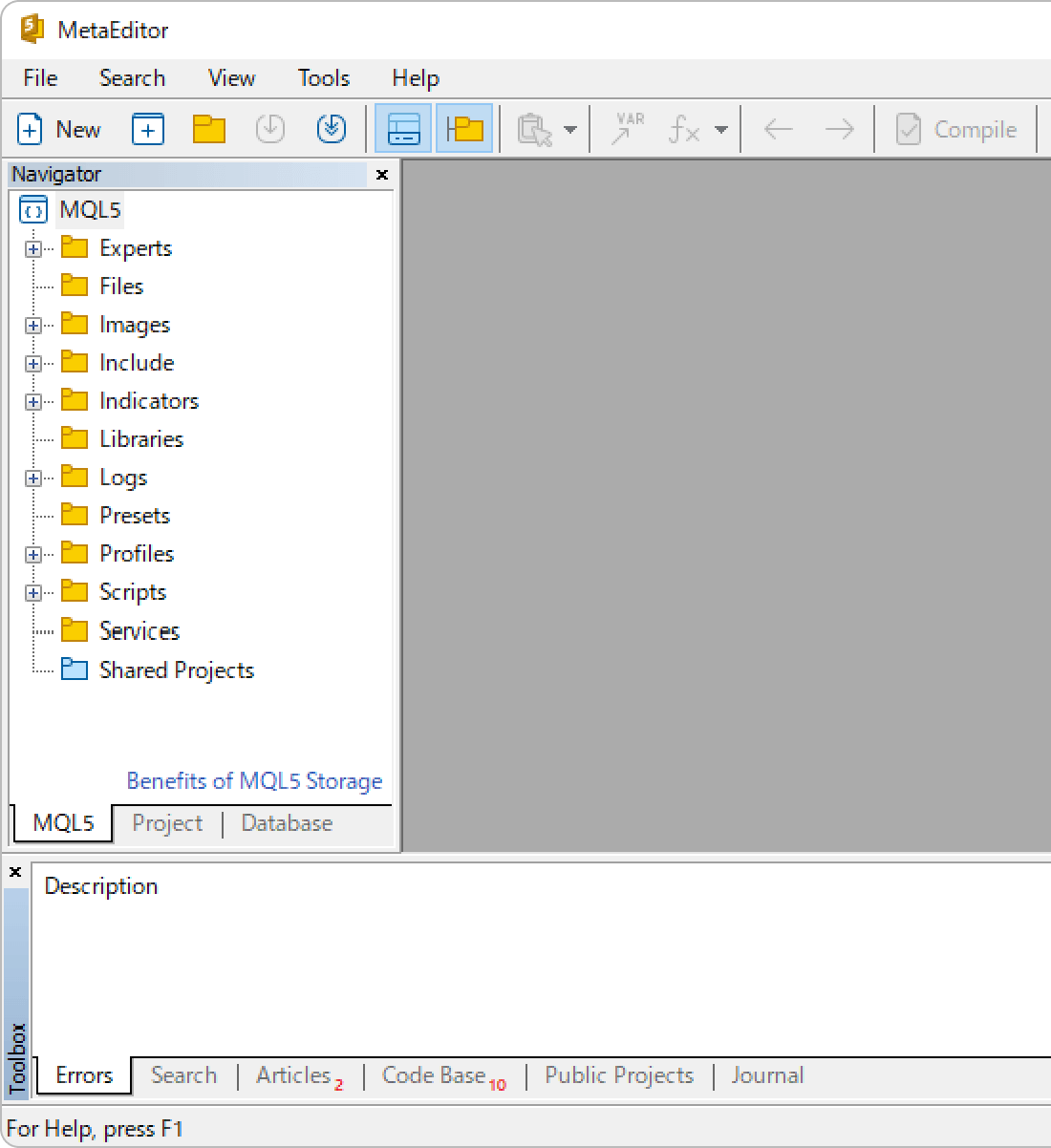Screen dimensions: 1051x1148
Task: Click the MetaEditor title bar icon
Action: [x=32, y=30]
